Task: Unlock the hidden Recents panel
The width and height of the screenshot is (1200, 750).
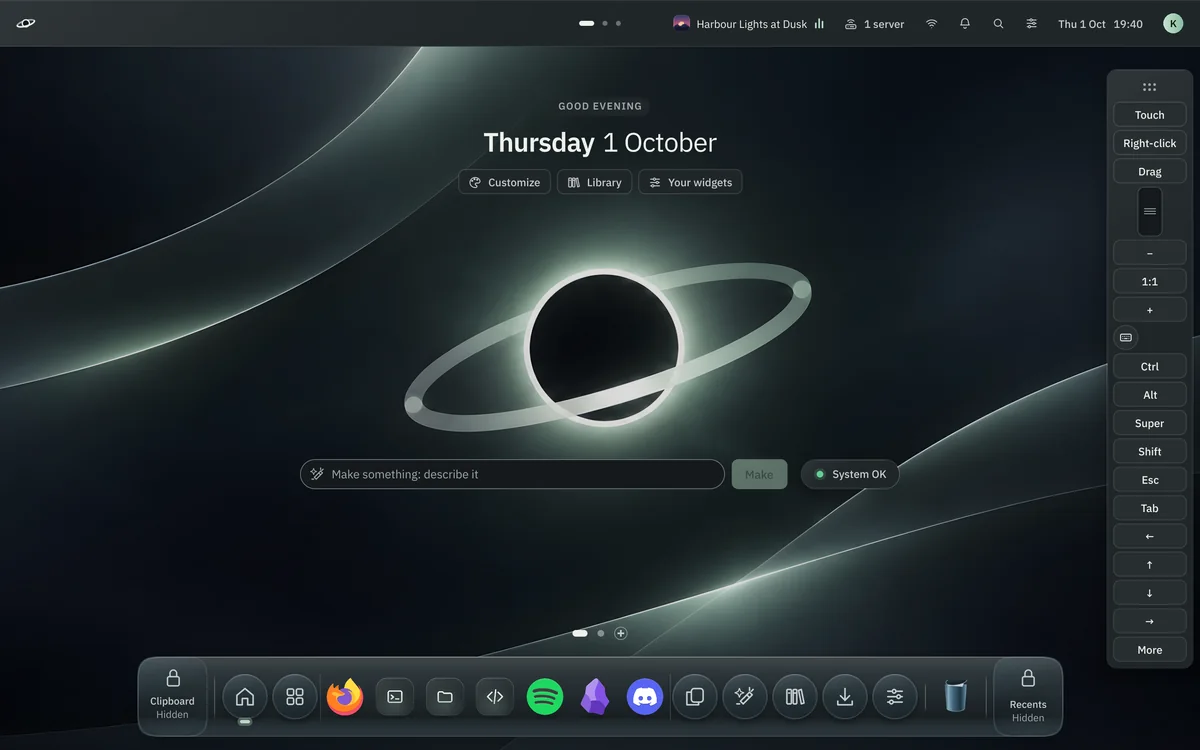Action: click(x=1028, y=696)
